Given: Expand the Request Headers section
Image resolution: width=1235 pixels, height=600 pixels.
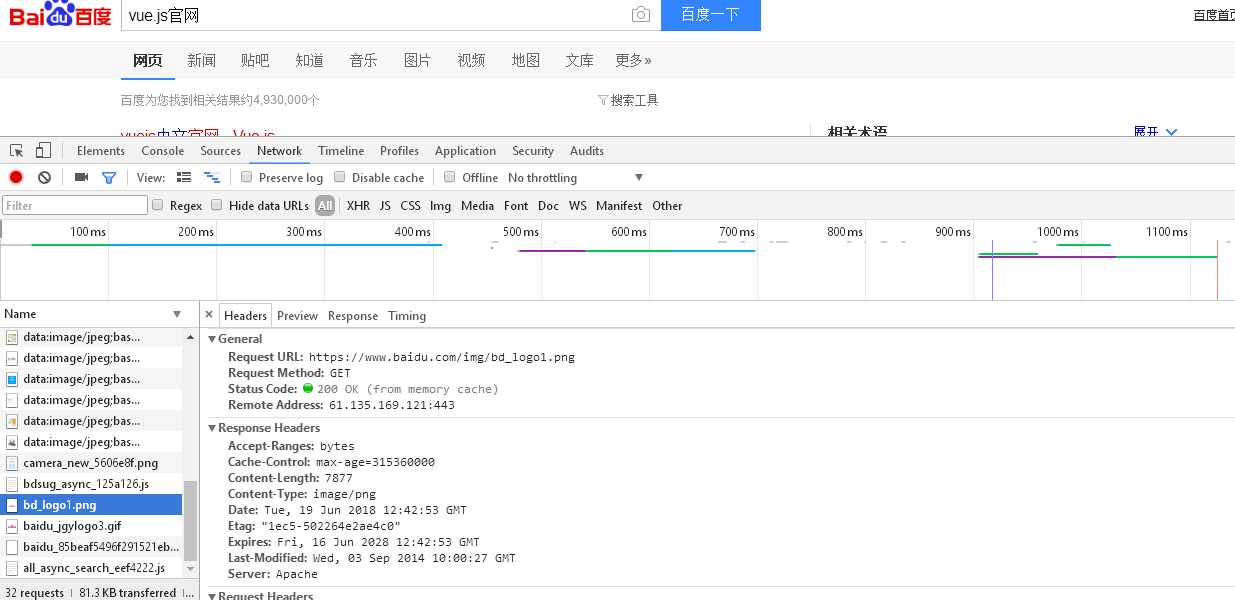Looking at the screenshot, I should point(212,596).
